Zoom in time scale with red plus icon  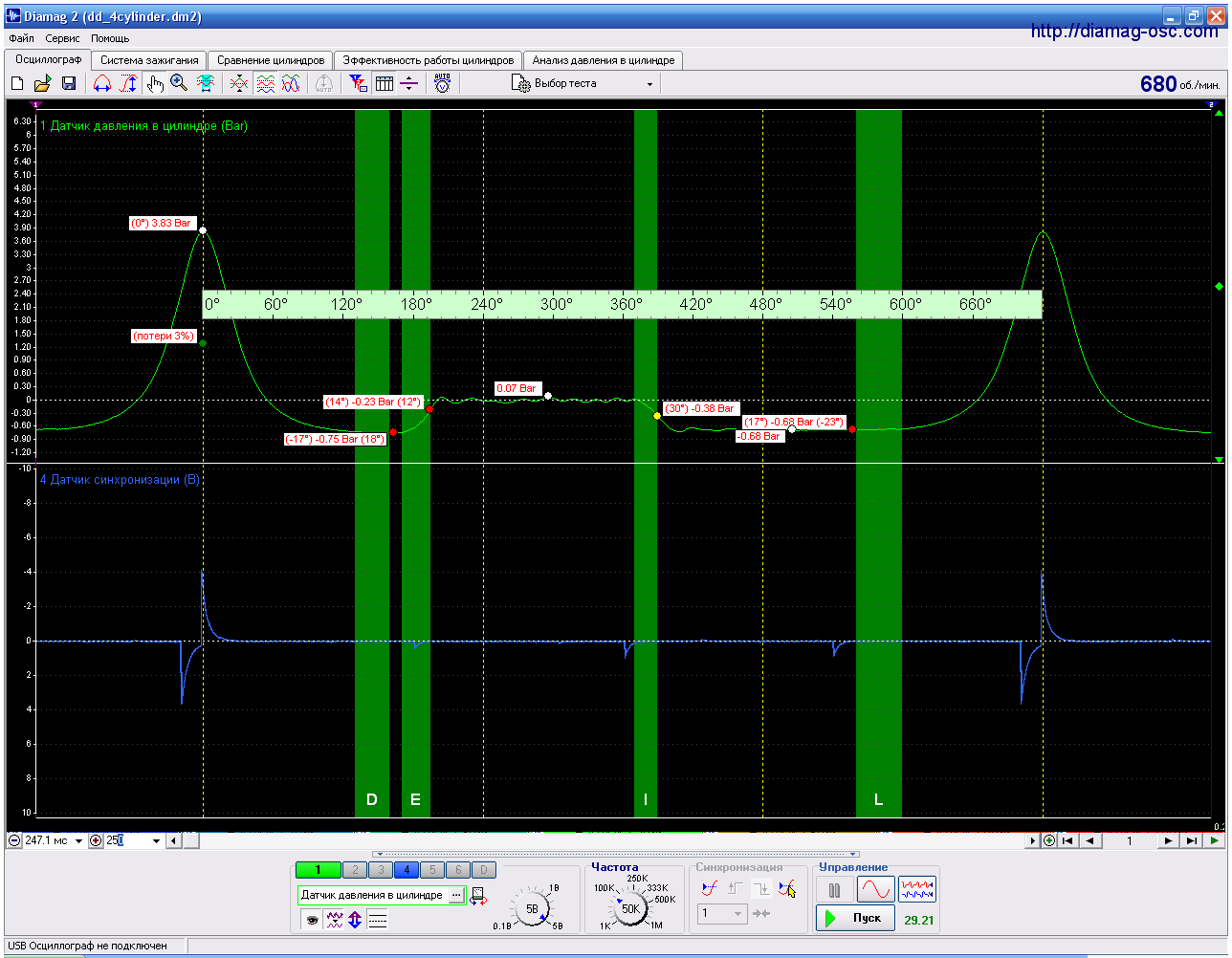pos(96,841)
